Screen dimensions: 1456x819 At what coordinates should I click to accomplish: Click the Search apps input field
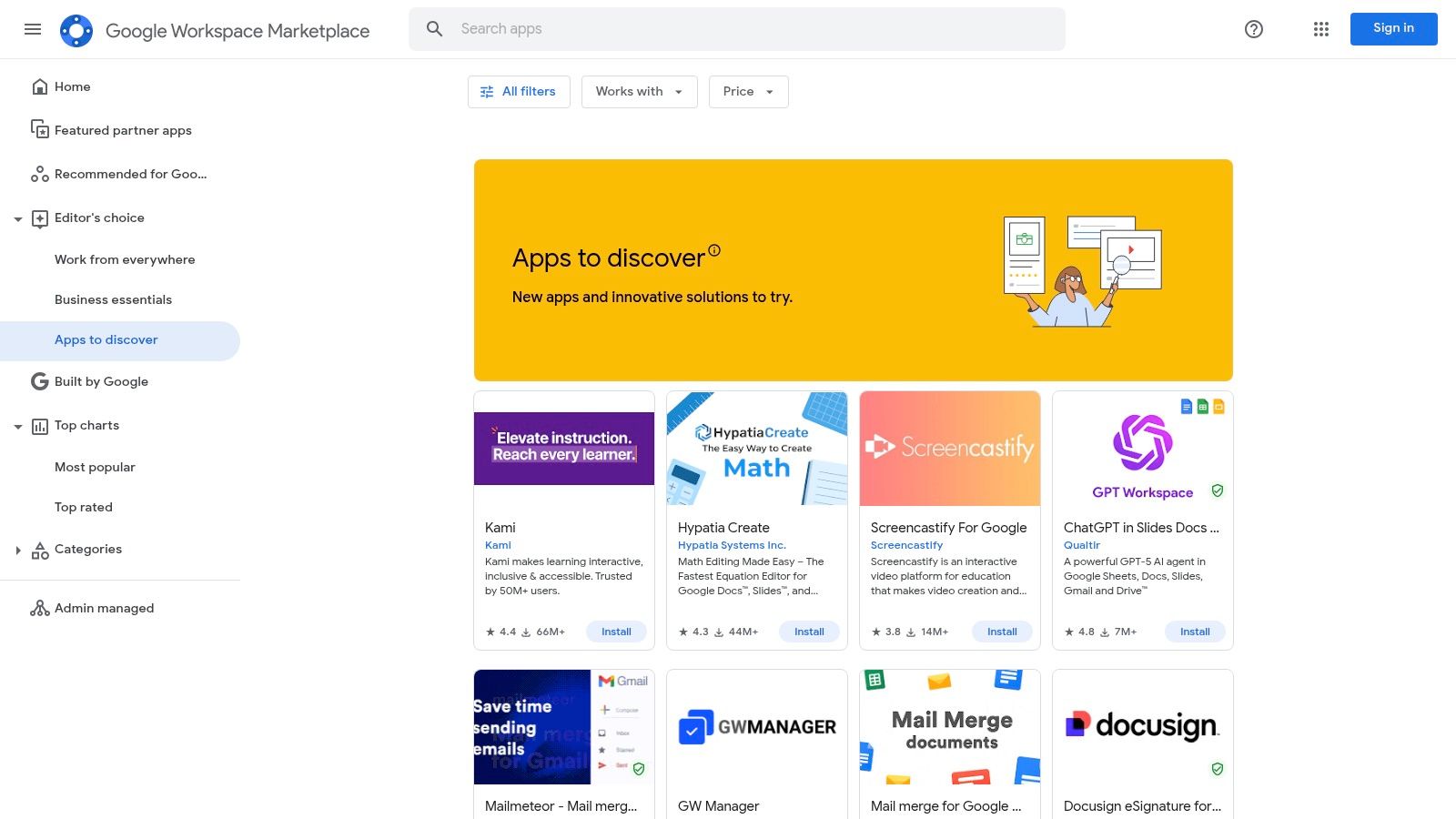point(728,28)
